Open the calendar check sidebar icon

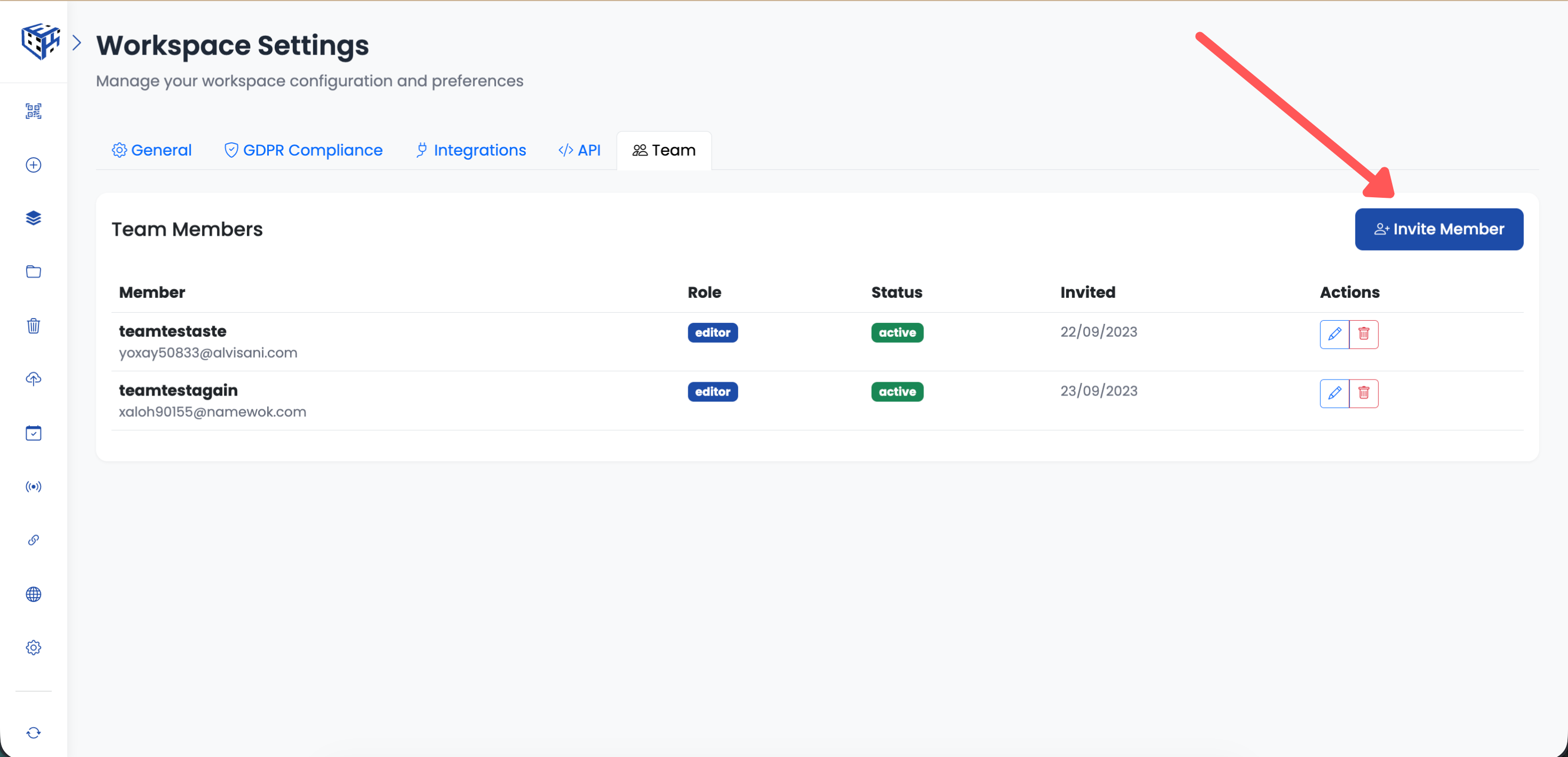click(x=34, y=433)
